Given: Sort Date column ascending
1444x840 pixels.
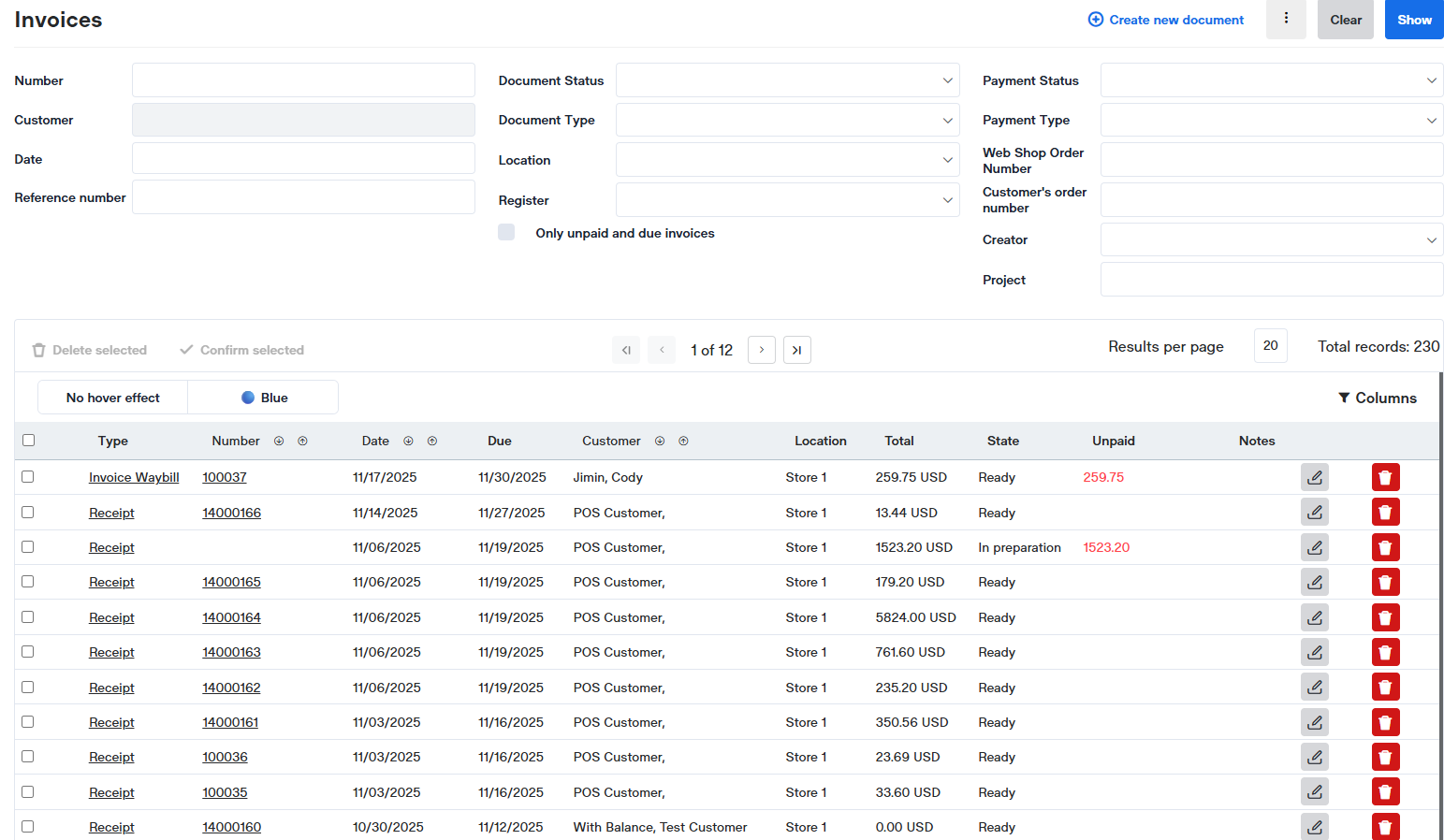Looking at the screenshot, I should [432, 442].
